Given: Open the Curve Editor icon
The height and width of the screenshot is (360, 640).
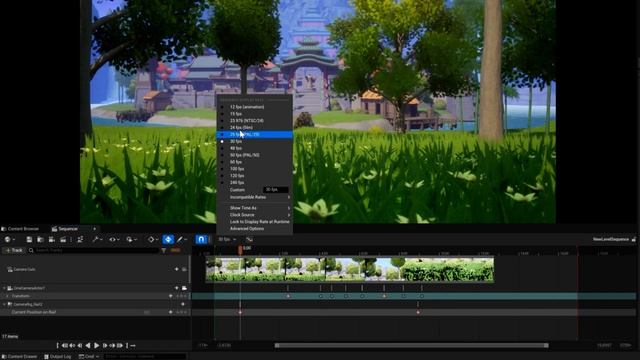Looking at the screenshot, I should pos(249,240).
